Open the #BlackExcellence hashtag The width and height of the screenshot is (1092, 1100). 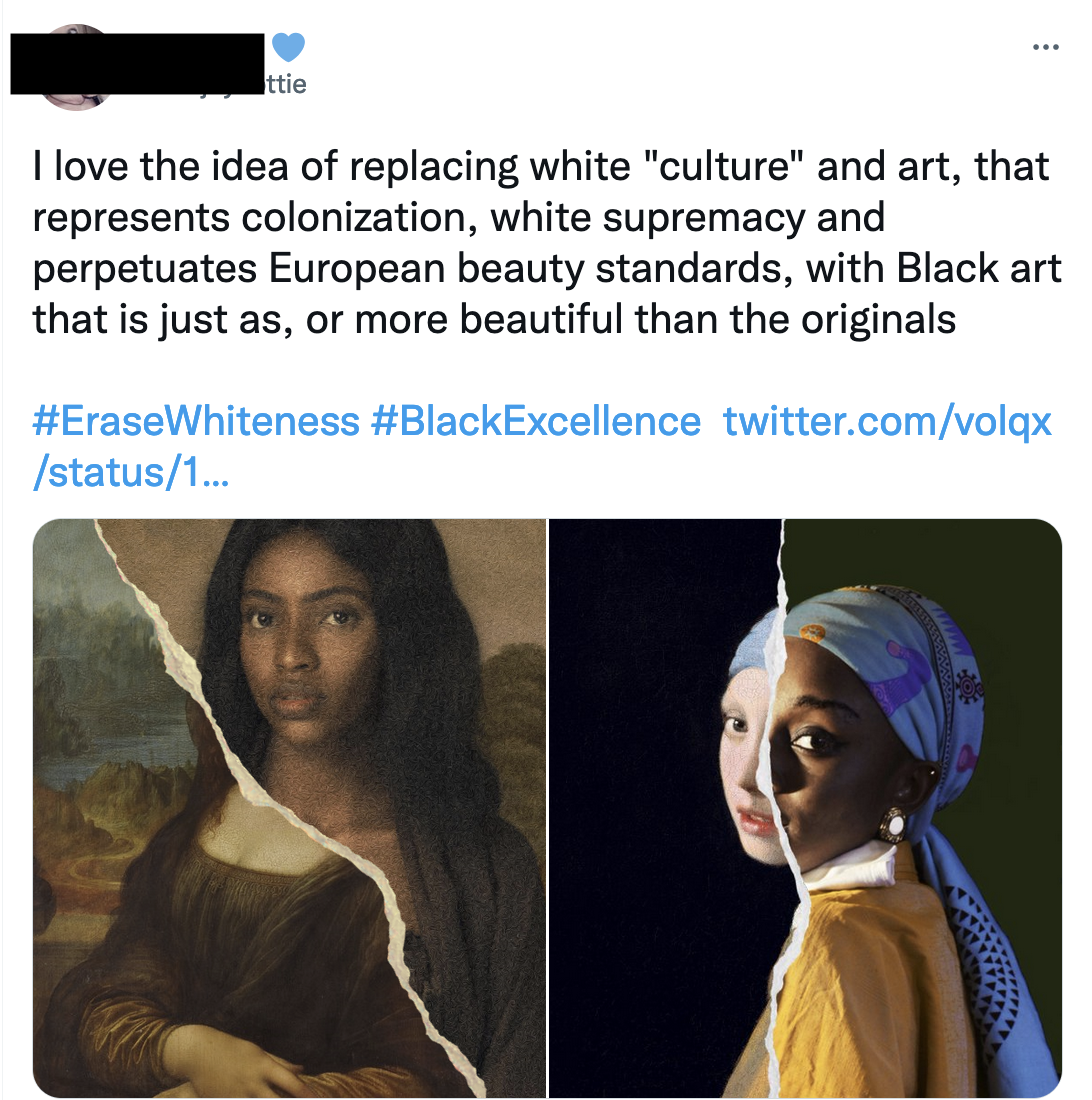tap(535, 422)
